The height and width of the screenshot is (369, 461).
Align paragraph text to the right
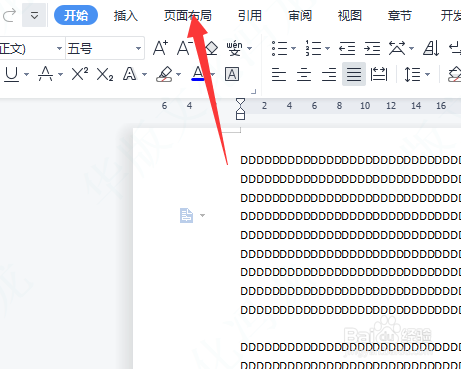pos(329,74)
